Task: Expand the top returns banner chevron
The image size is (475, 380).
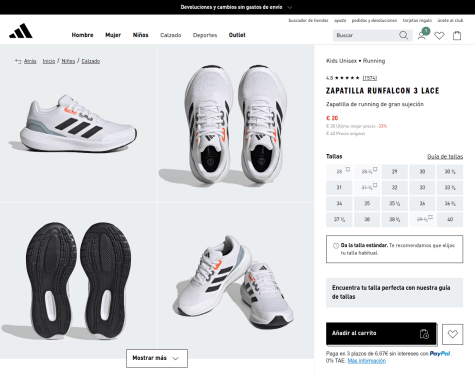Action: [290, 7]
